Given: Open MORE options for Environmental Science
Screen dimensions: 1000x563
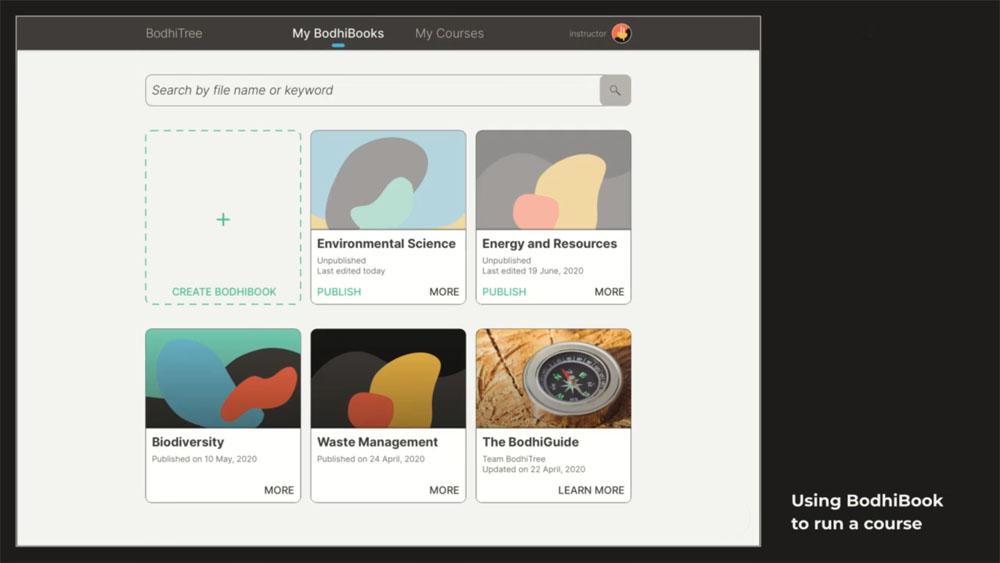Looking at the screenshot, I should click(444, 291).
